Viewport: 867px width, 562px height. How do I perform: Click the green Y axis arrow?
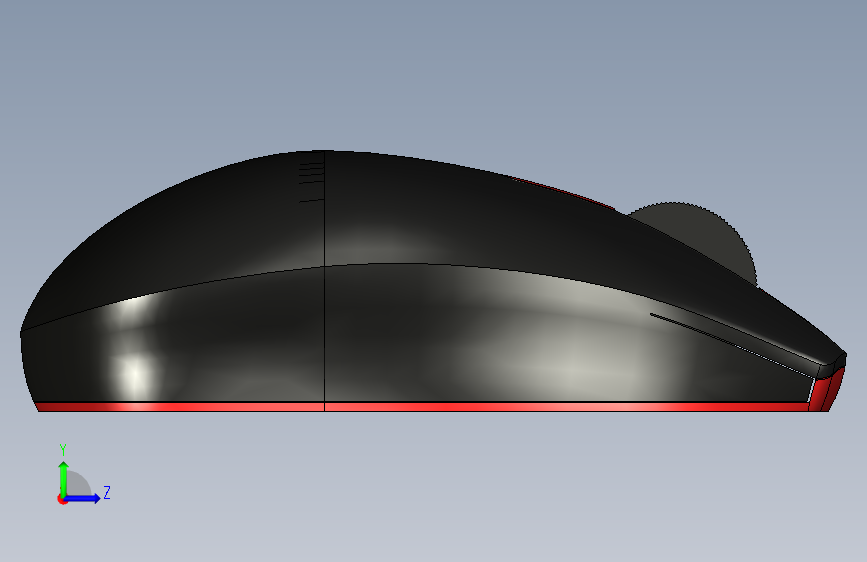64,478
